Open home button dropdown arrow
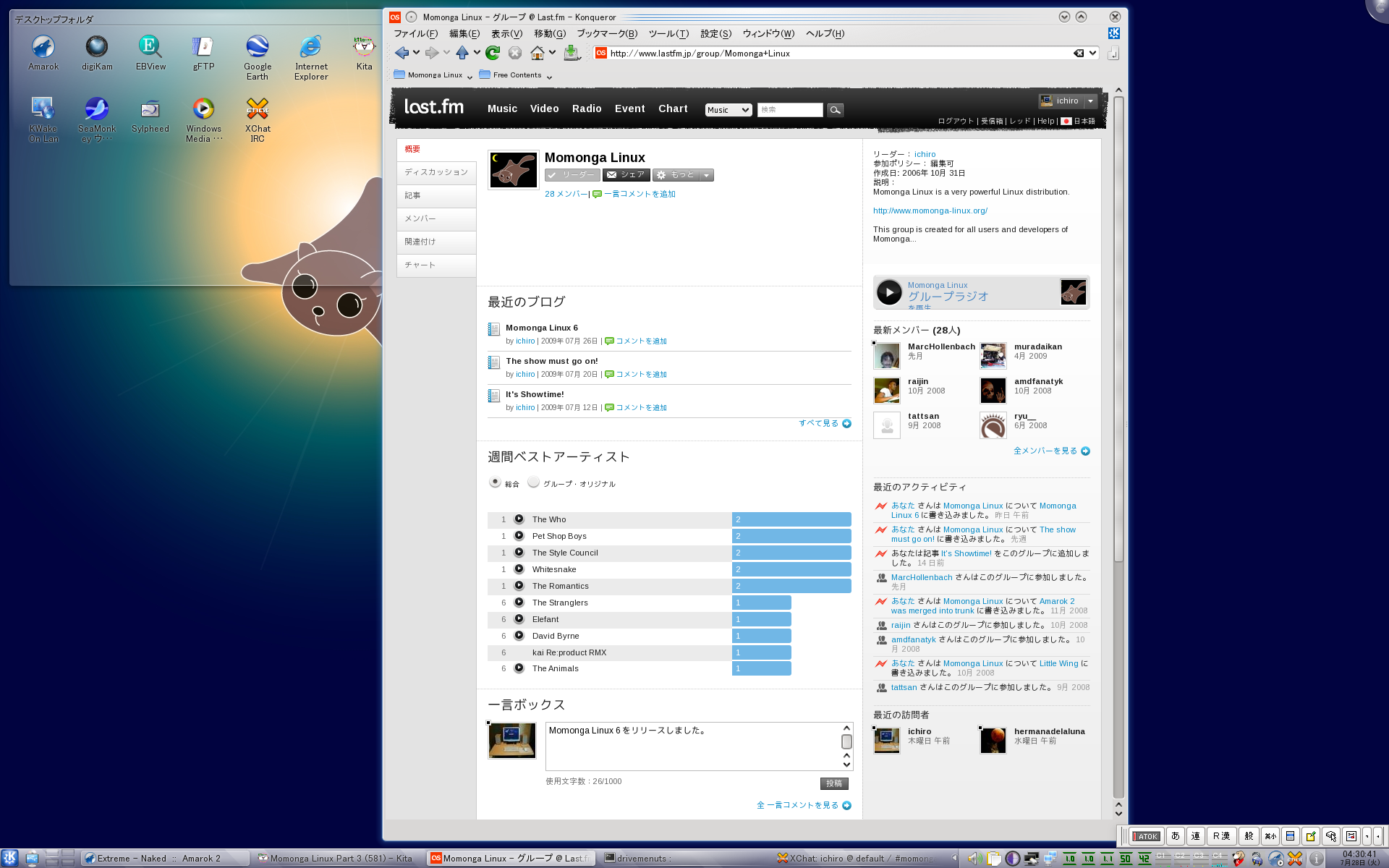The width and height of the screenshot is (1389, 868). pos(552,53)
